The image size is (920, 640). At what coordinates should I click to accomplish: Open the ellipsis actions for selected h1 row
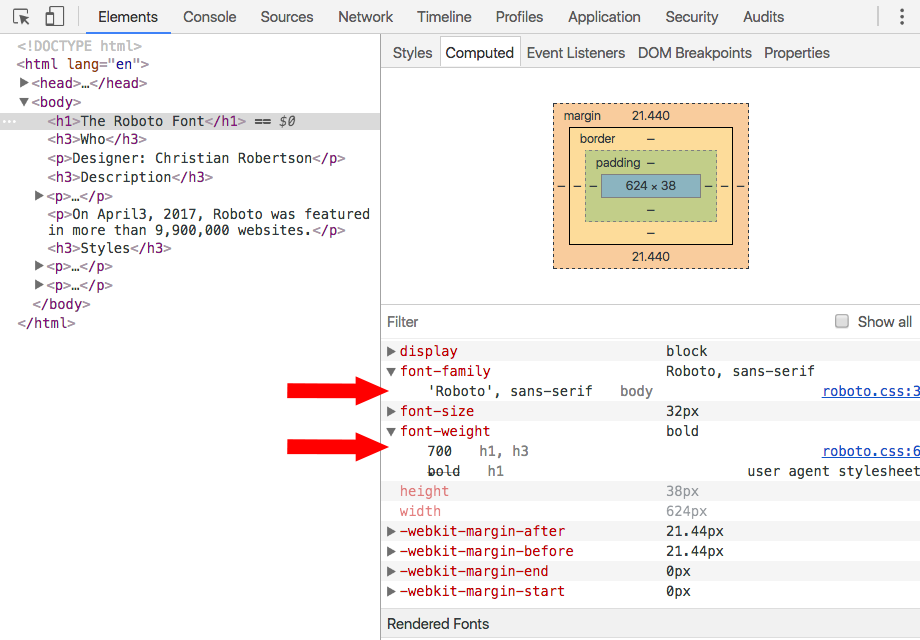coord(9,121)
